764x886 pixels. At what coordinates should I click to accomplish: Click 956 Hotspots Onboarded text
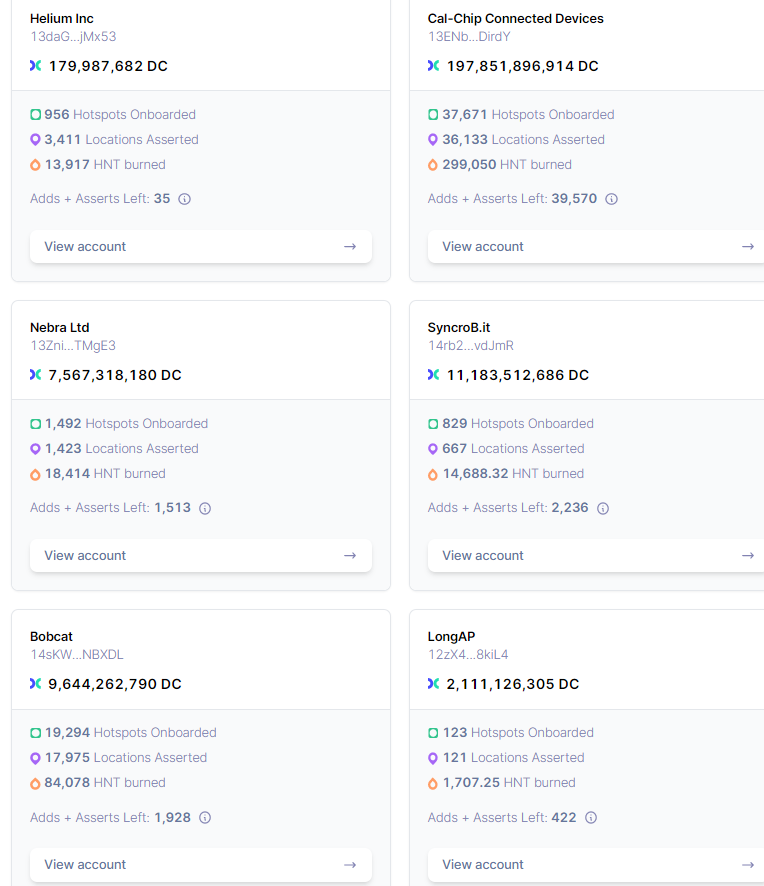(x=120, y=115)
